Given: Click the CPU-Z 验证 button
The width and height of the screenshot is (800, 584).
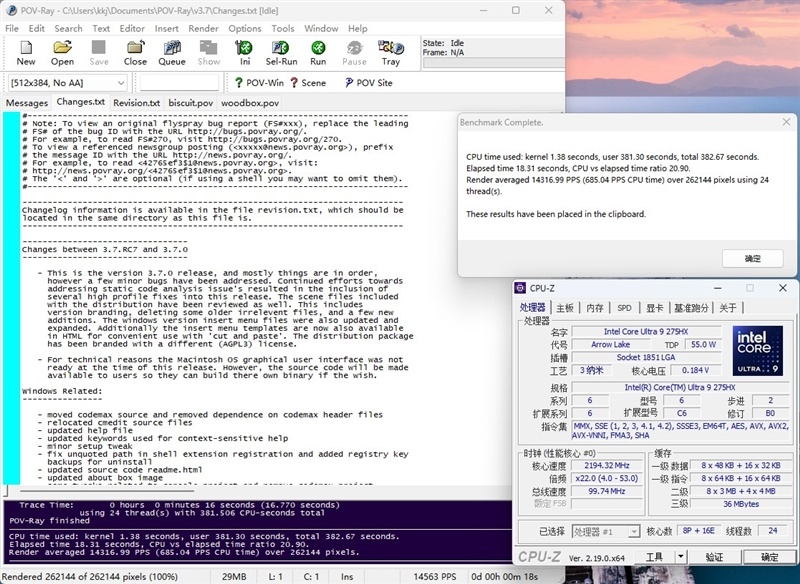Looking at the screenshot, I should [714, 557].
